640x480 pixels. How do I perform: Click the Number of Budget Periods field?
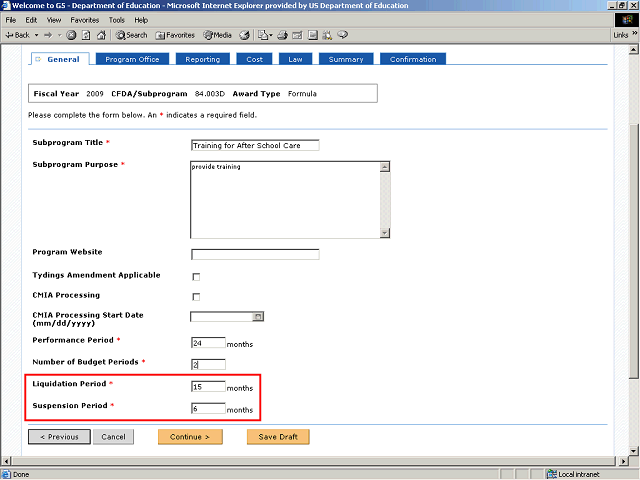pyautogui.click(x=208, y=364)
